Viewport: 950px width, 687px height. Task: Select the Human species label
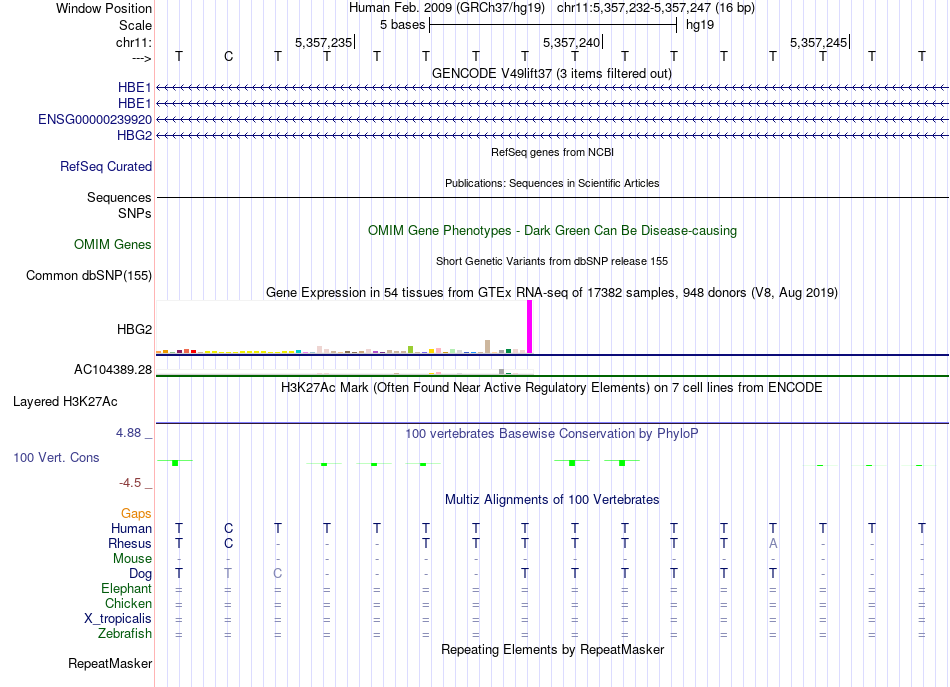(131, 529)
